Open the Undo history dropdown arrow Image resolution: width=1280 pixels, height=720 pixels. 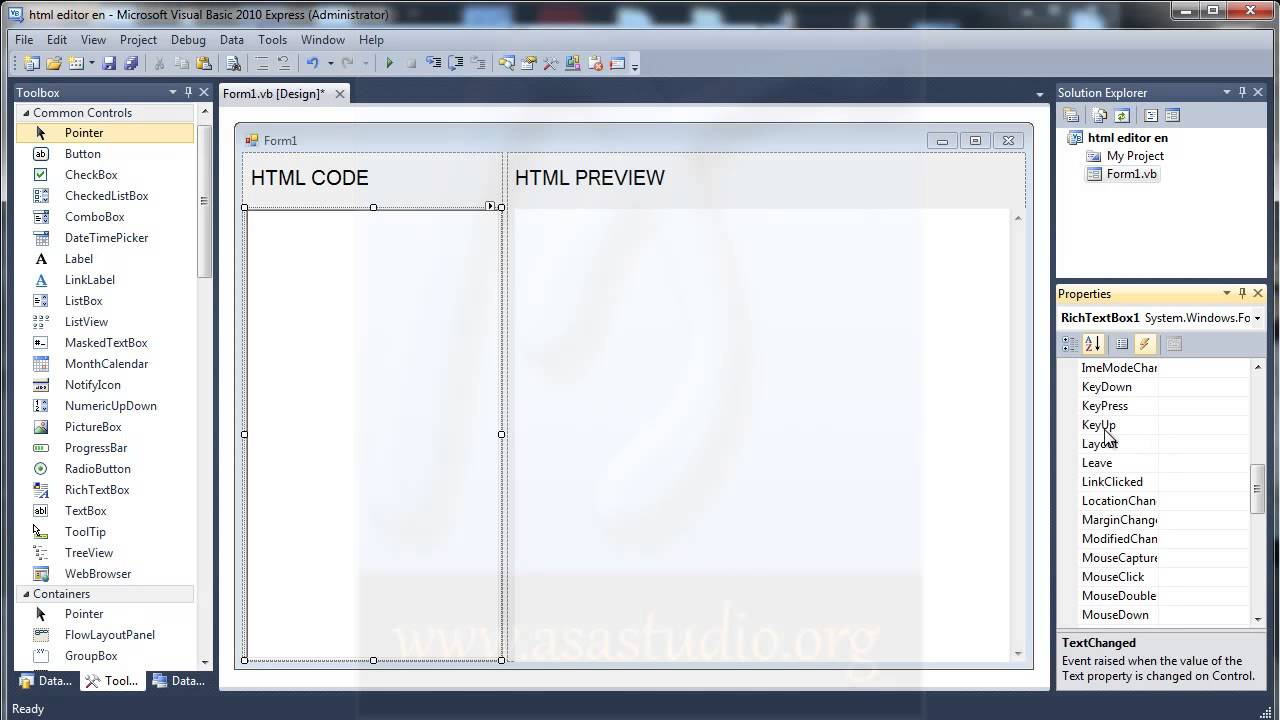point(330,63)
